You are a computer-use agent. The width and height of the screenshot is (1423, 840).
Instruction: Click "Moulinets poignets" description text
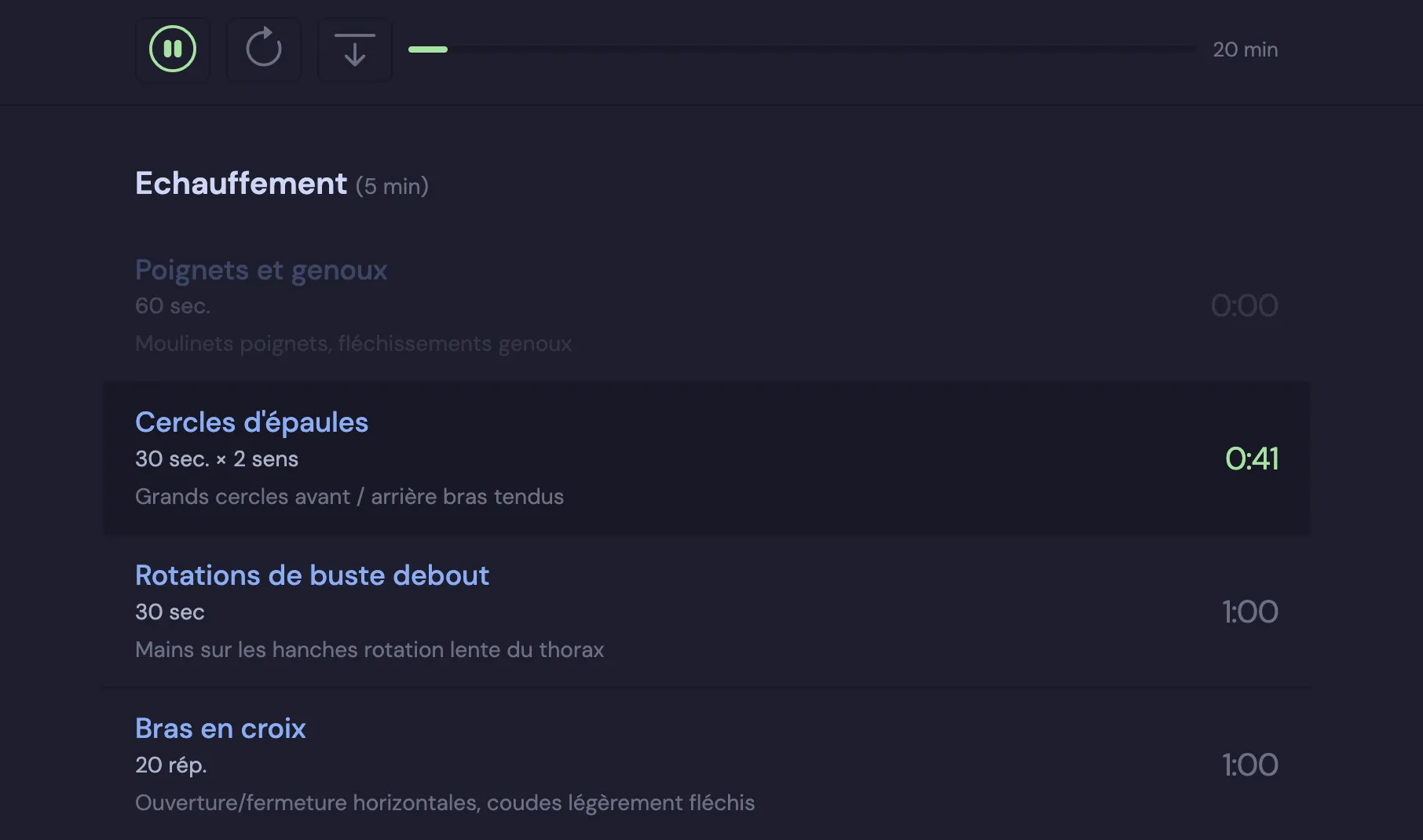353,344
